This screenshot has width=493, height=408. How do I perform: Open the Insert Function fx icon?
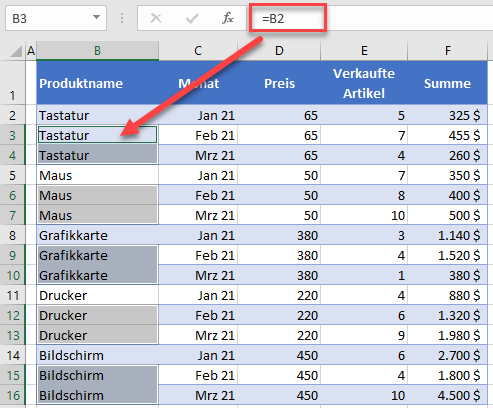pos(228,18)
